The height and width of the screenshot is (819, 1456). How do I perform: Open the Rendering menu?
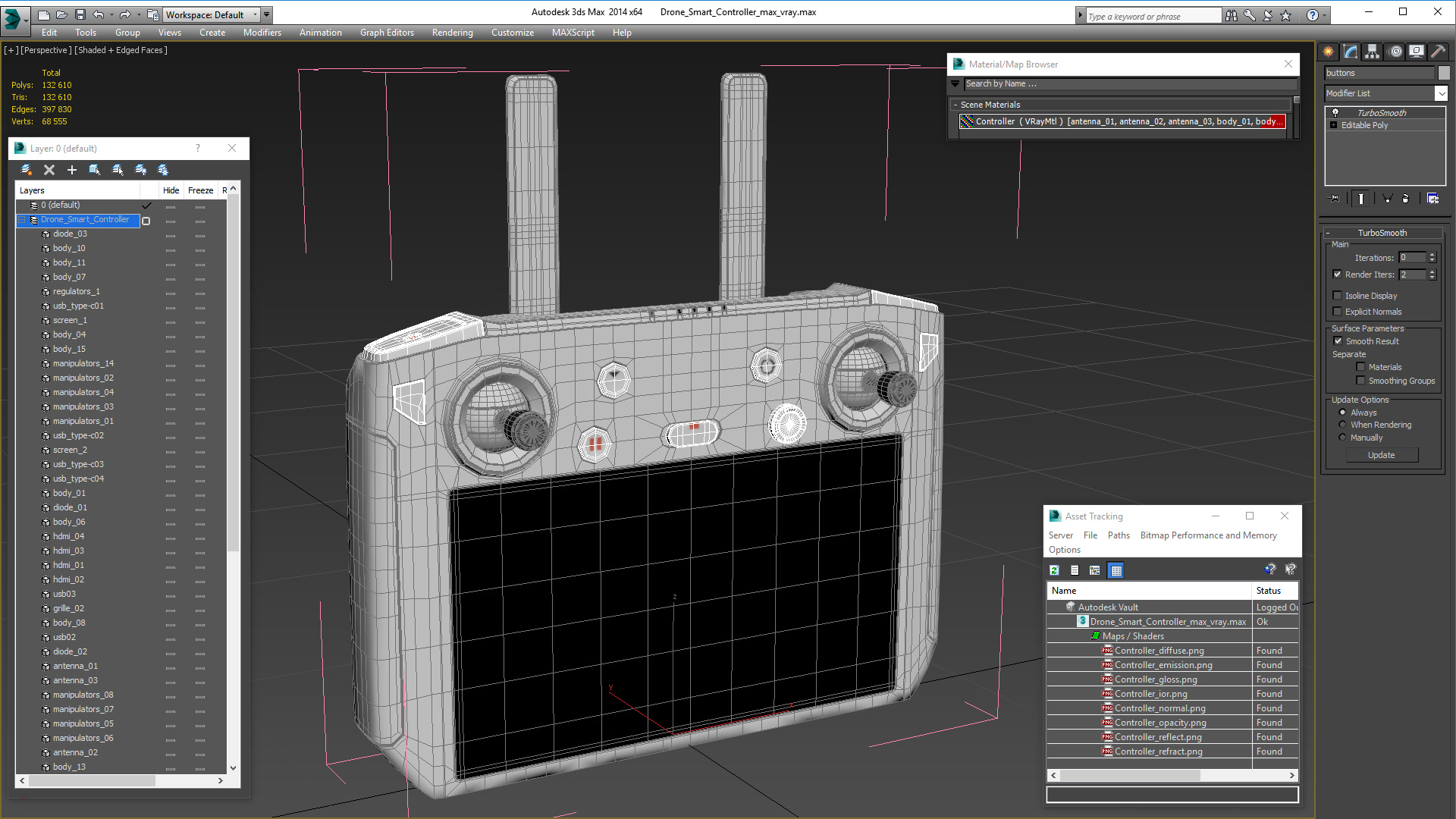(452, 33)
